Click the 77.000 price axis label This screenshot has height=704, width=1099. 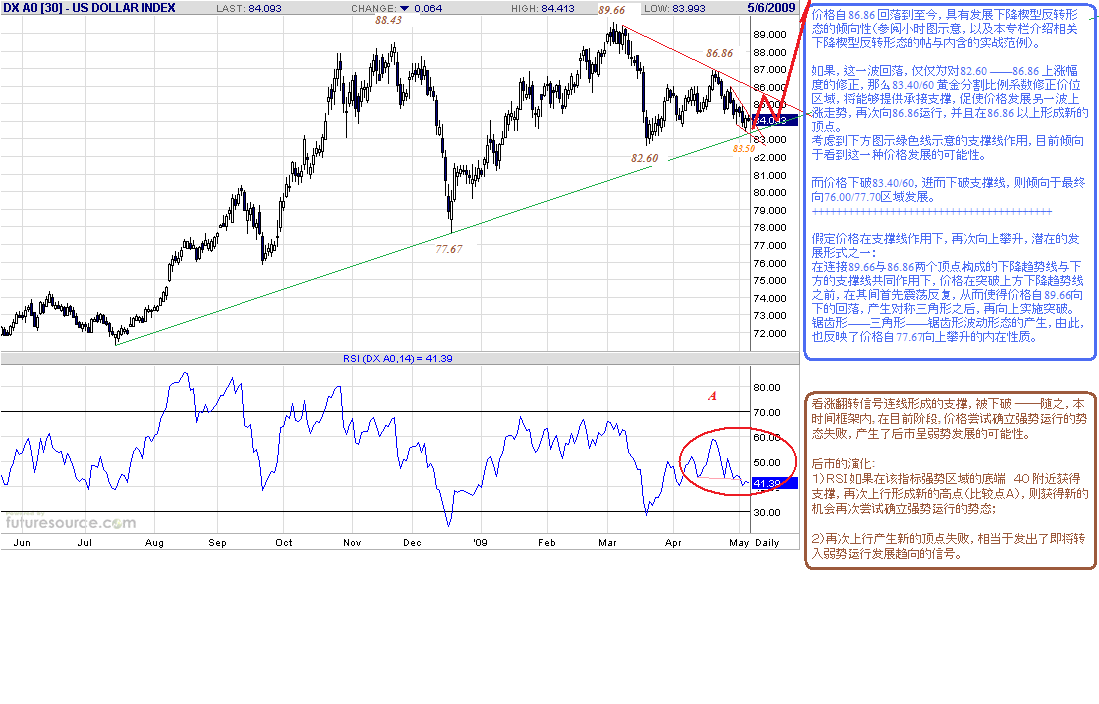click(x=770, y=245)
